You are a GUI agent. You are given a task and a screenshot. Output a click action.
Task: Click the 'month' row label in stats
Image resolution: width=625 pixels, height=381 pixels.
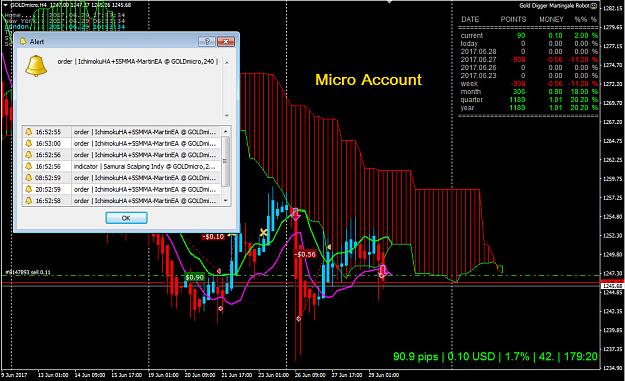[471, 92]
